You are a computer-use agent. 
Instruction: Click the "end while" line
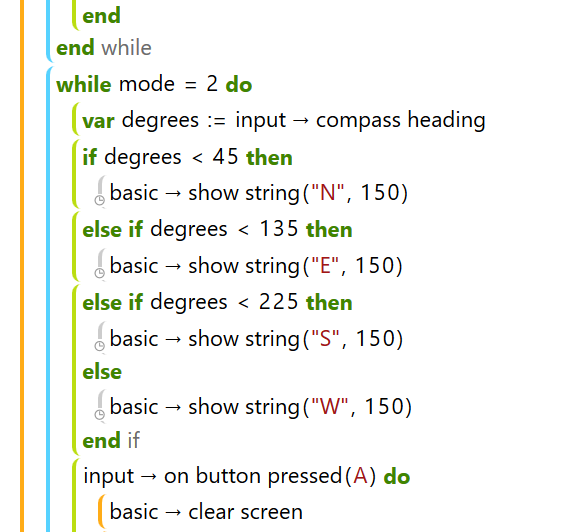pos(104,48)
